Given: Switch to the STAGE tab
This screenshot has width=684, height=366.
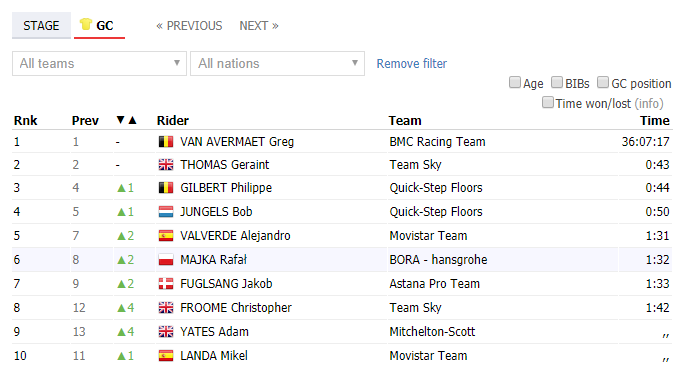Looking at the screenshot, I should click(41, 26).
